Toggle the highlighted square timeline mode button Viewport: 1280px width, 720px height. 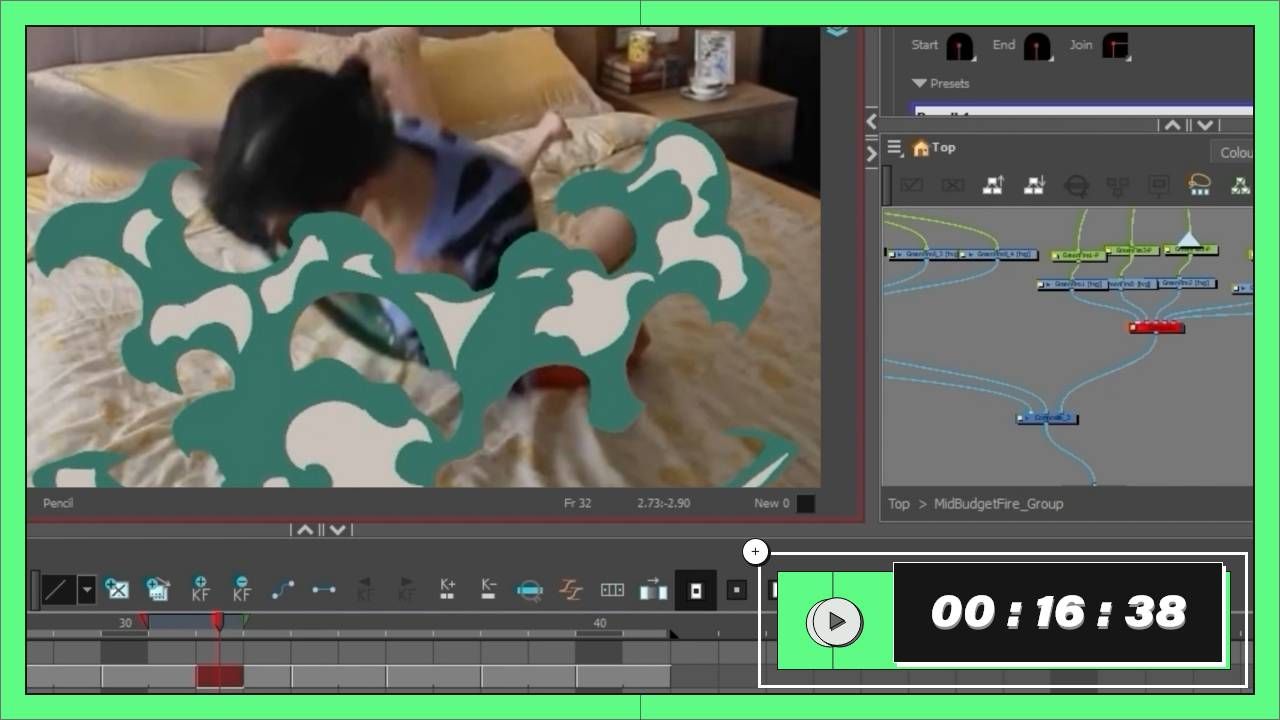tap(695, 590)
